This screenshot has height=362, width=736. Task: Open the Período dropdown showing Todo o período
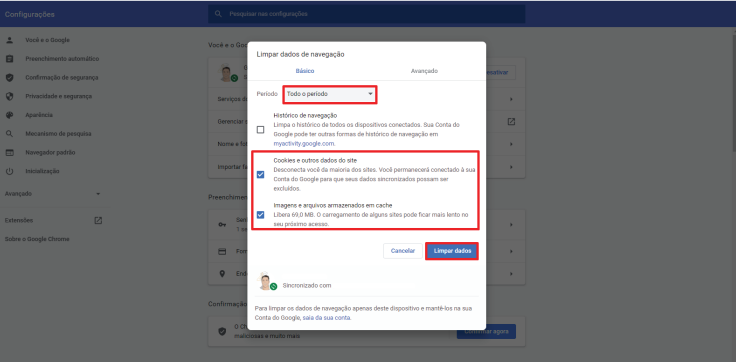coord(330,94)
